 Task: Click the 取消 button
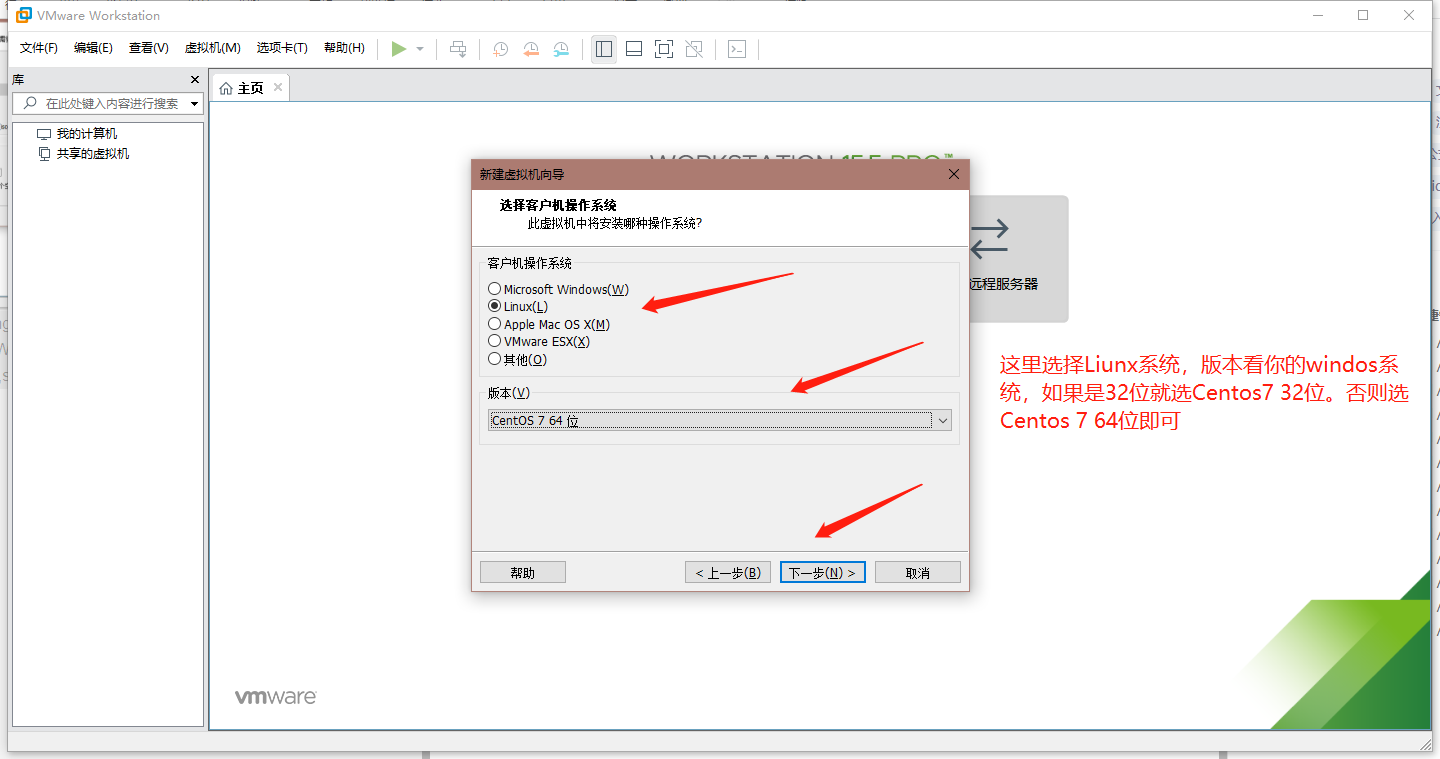(918, 572)
